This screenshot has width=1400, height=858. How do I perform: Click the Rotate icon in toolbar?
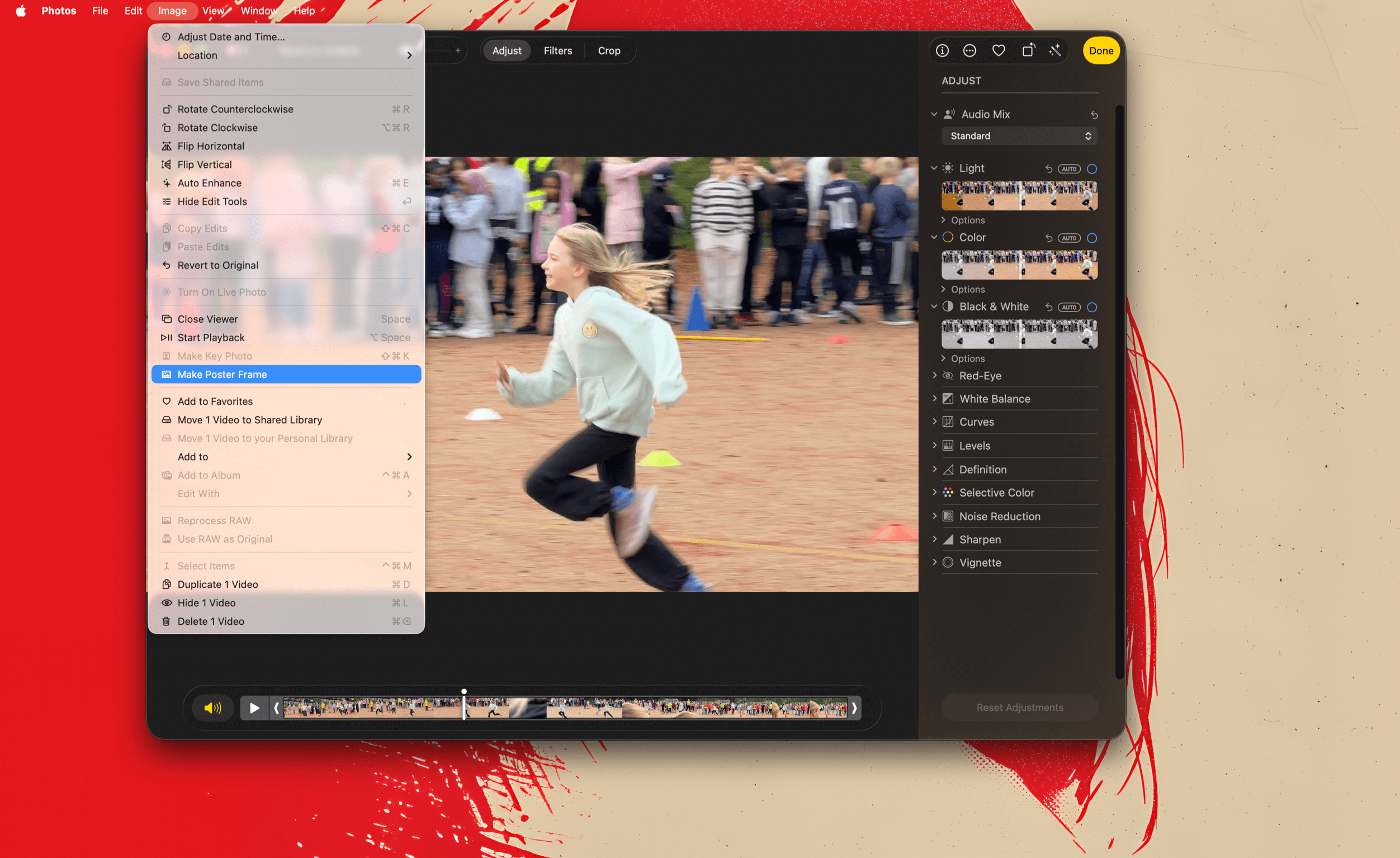pos(1028,50)
